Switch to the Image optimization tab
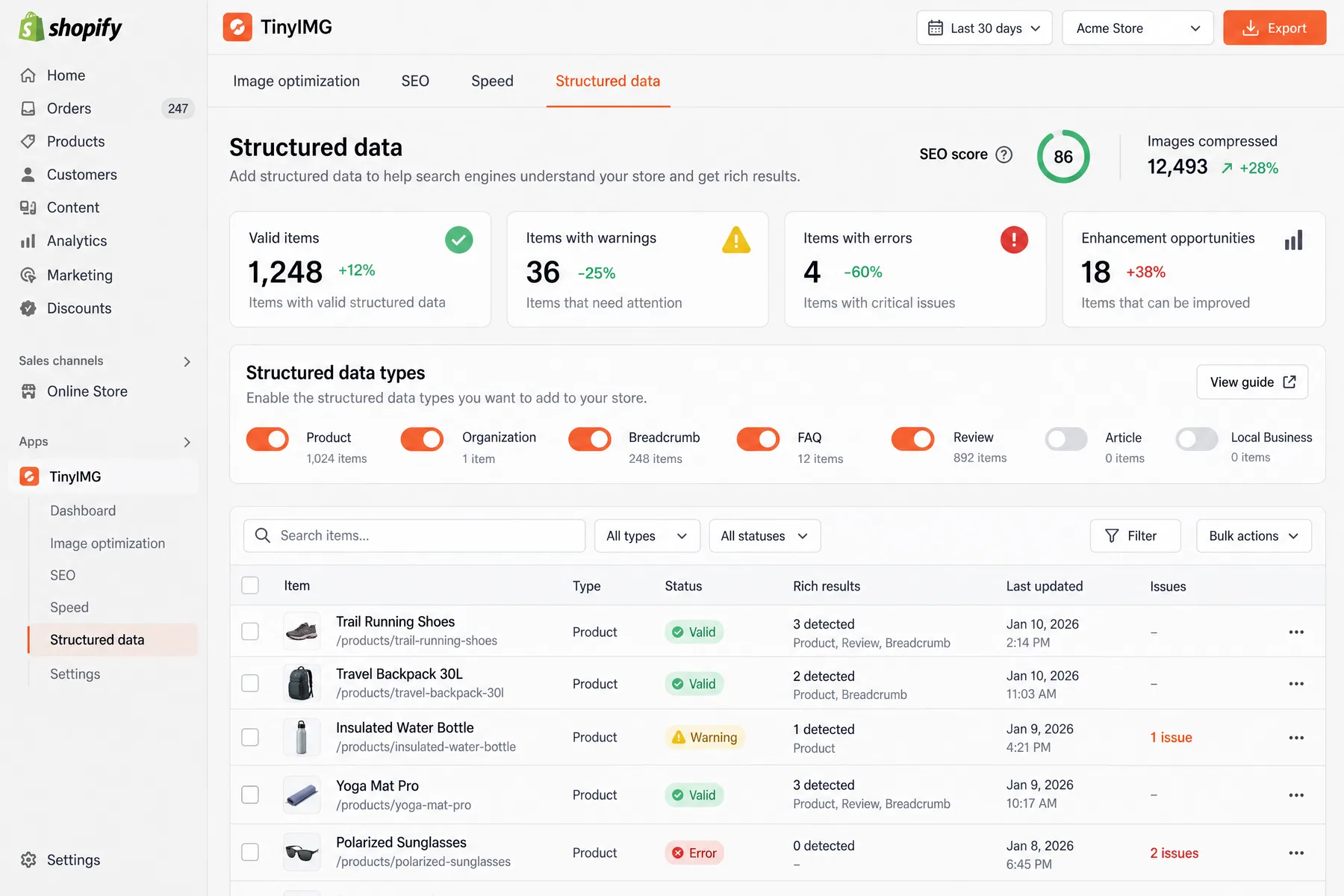 pos(296,81)
